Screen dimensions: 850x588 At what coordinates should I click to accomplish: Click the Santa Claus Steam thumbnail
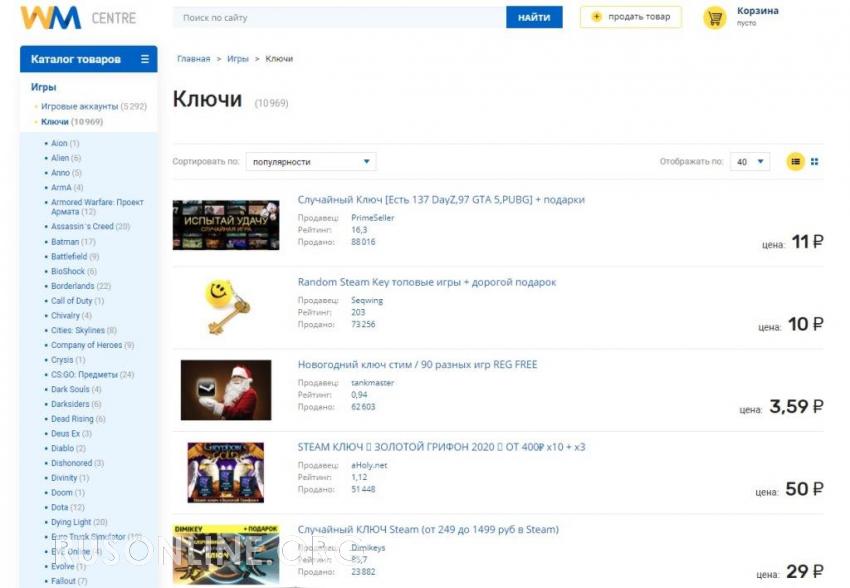(x=226, y=390)
